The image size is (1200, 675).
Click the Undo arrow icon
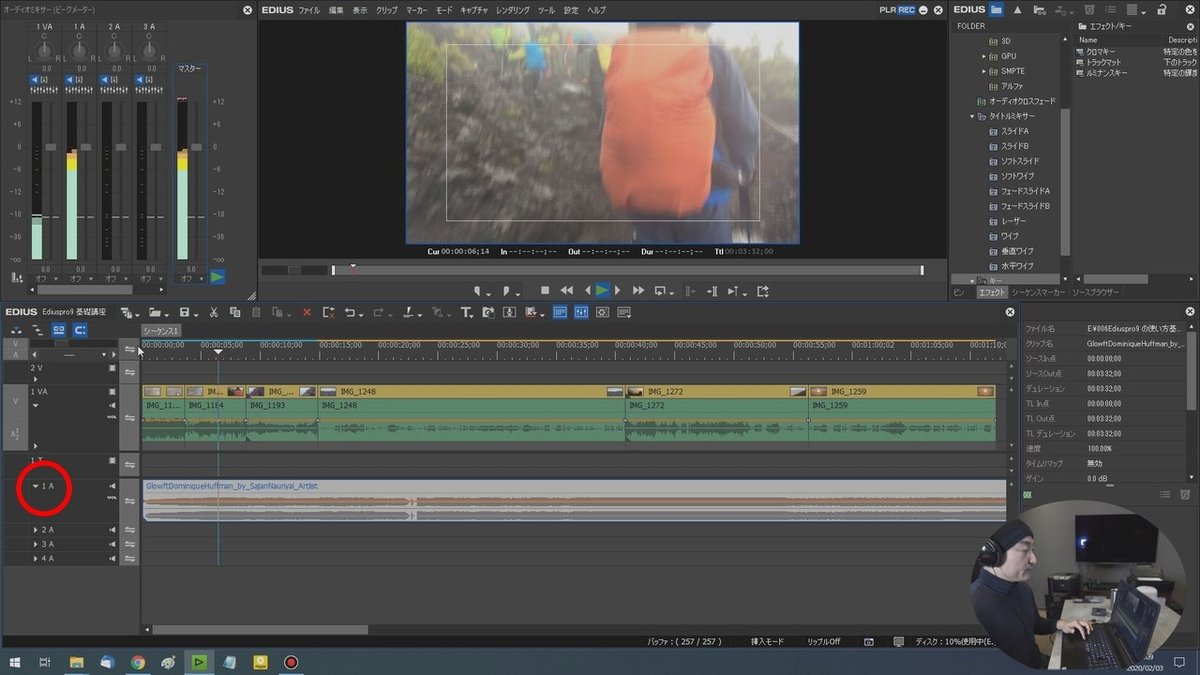pyautogui.click(x=349, y=313)
